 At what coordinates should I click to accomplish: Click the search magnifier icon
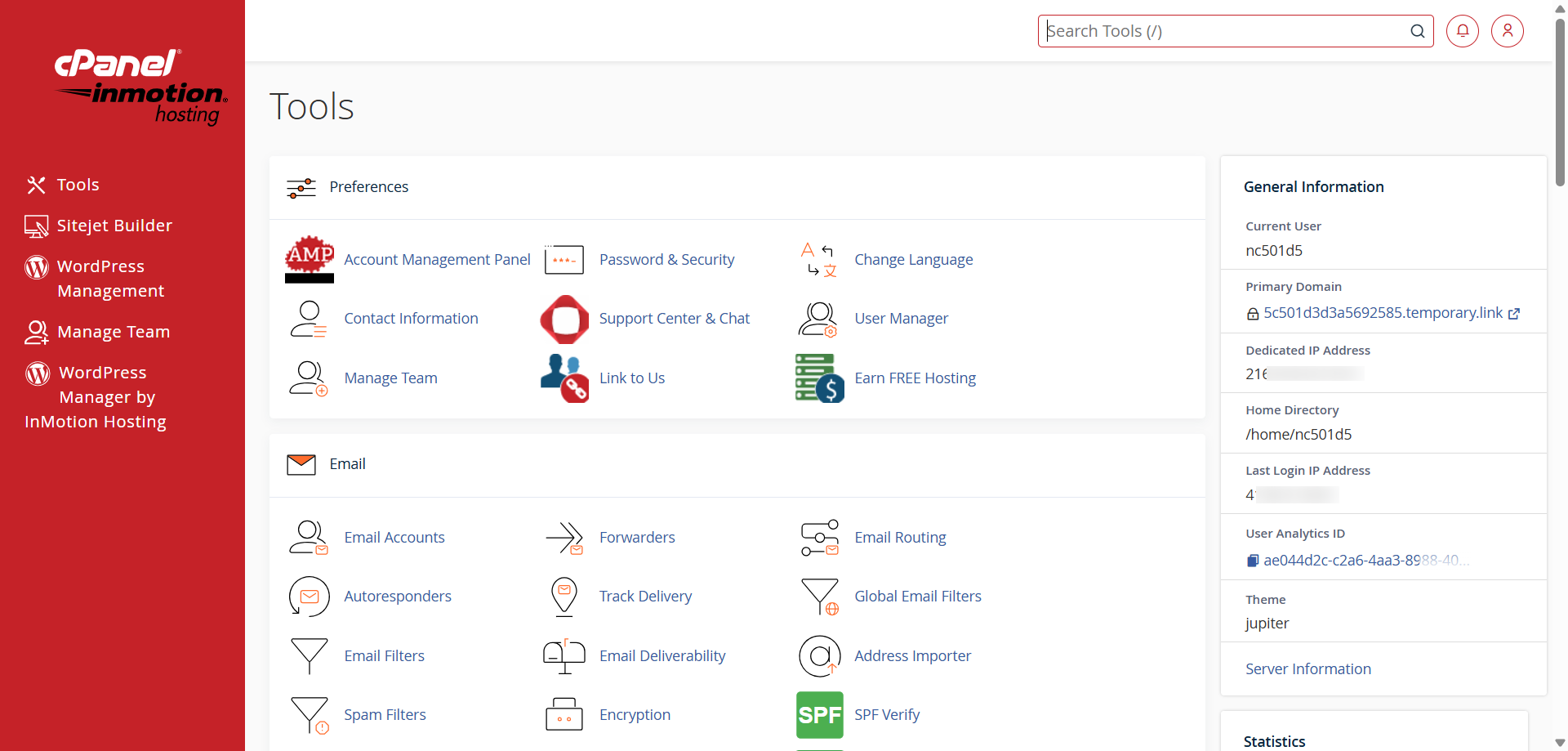(x=1418, y=31)
